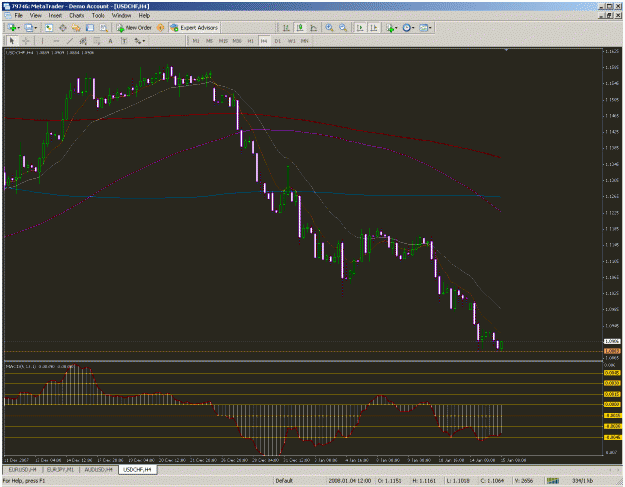This screenshot has width=625, height=487.
Task: Click the New Order button
Action: tap(134, 27)
